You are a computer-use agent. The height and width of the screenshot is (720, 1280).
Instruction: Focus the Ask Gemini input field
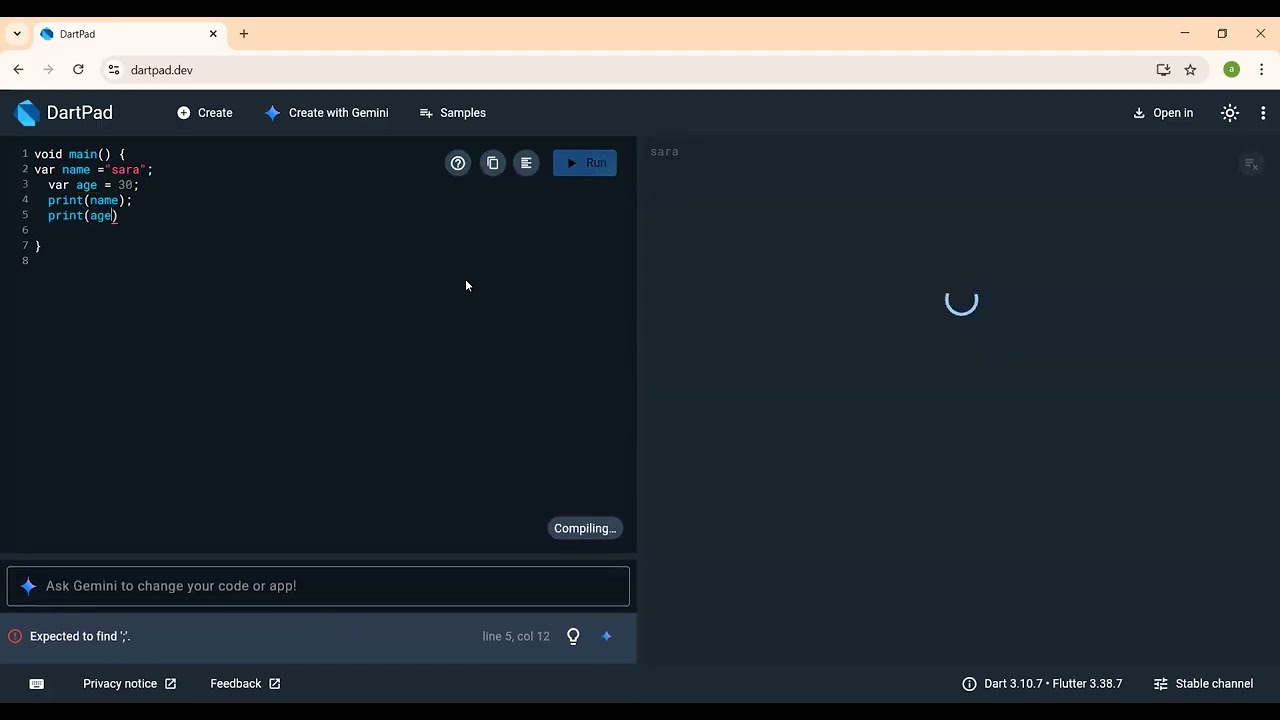318,586
